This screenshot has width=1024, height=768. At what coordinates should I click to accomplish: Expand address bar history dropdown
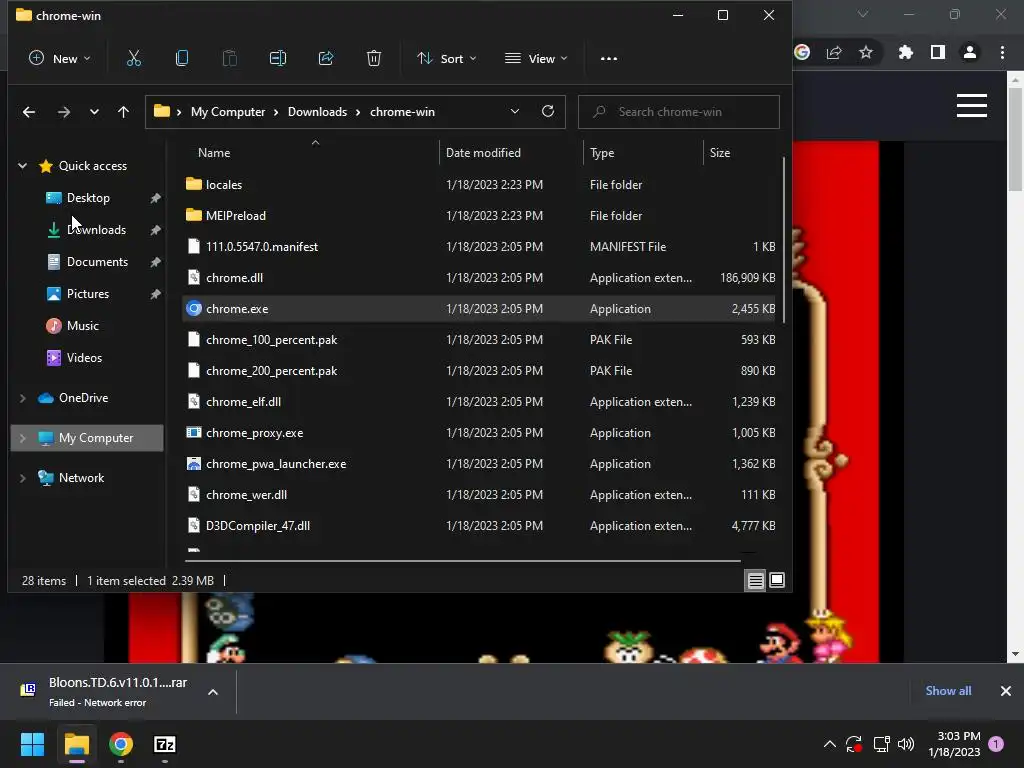515,112
